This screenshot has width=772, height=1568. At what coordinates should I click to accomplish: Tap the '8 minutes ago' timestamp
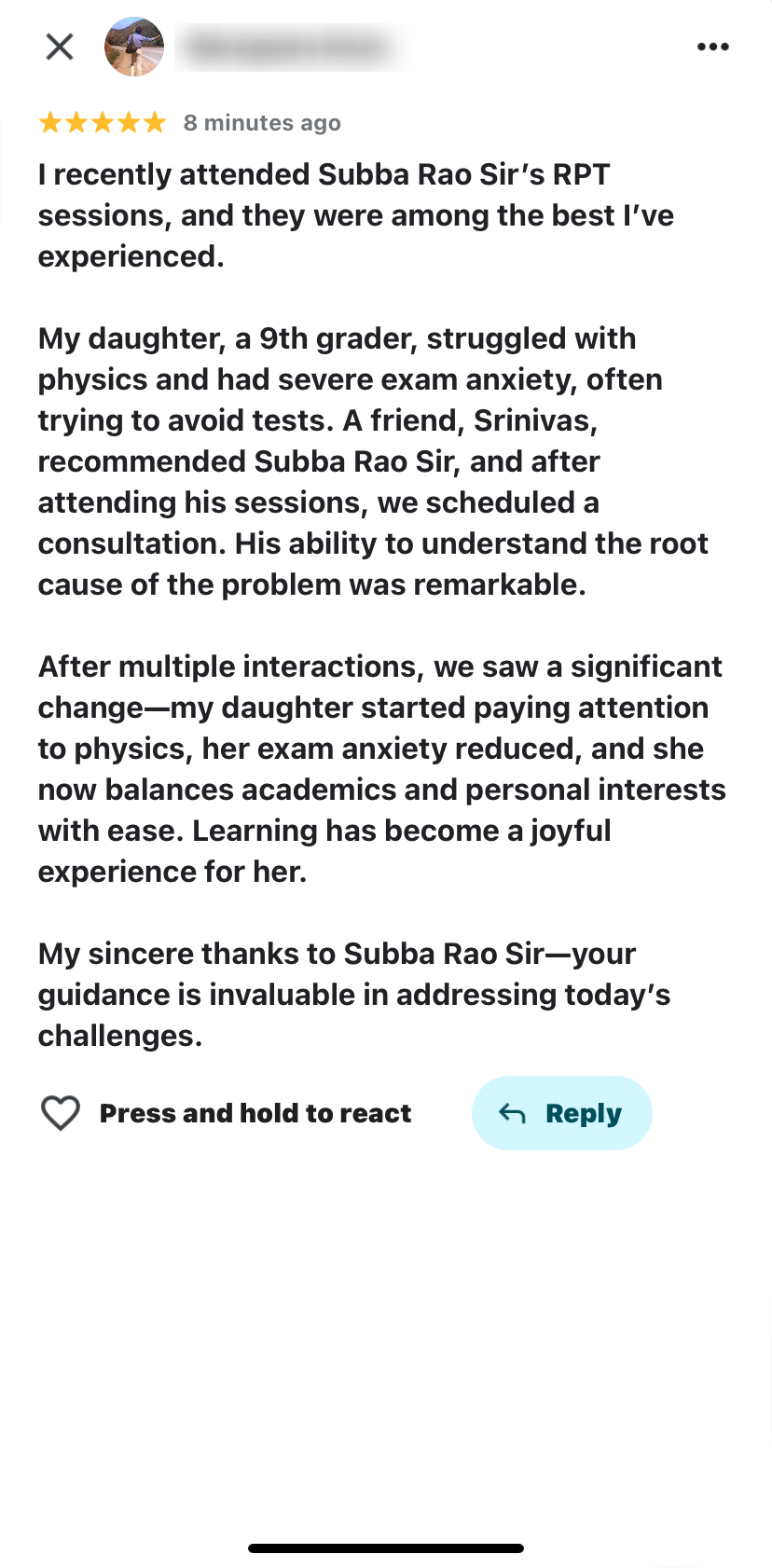262,123
